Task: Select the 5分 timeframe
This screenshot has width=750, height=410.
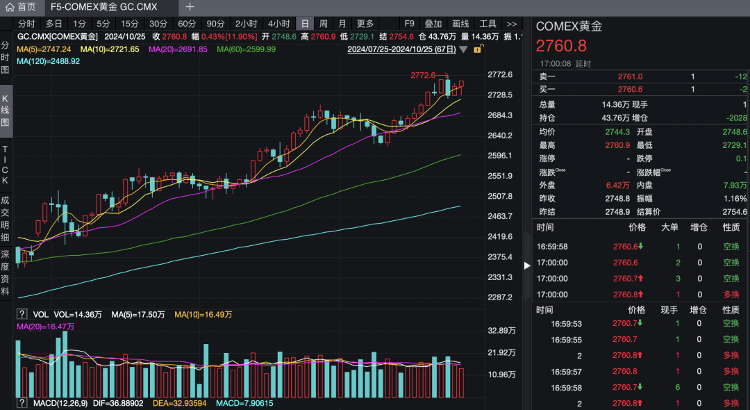Action: [x=103, y=23]
